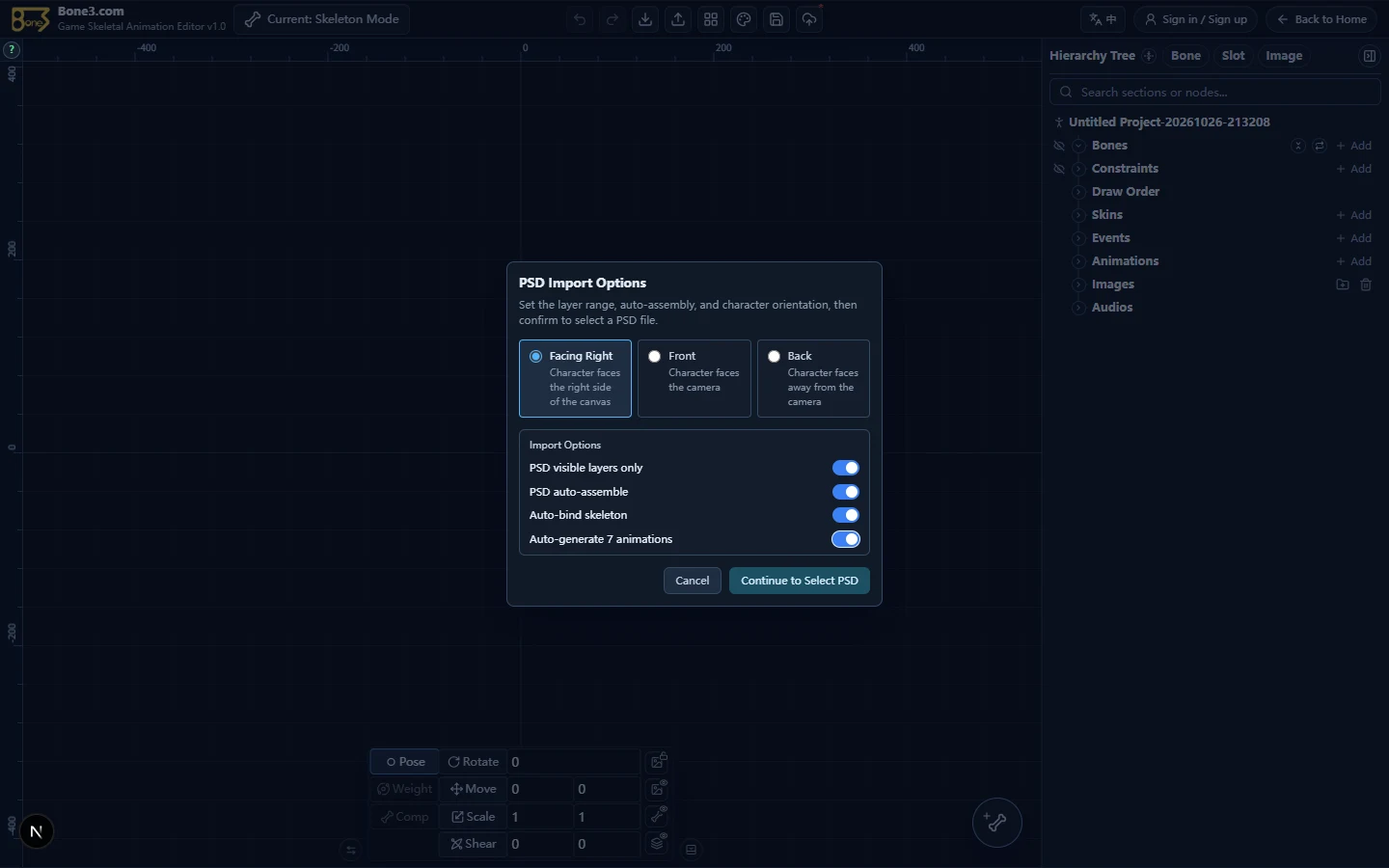Toggle Constraints visibility eye icon

(1059, 169)
